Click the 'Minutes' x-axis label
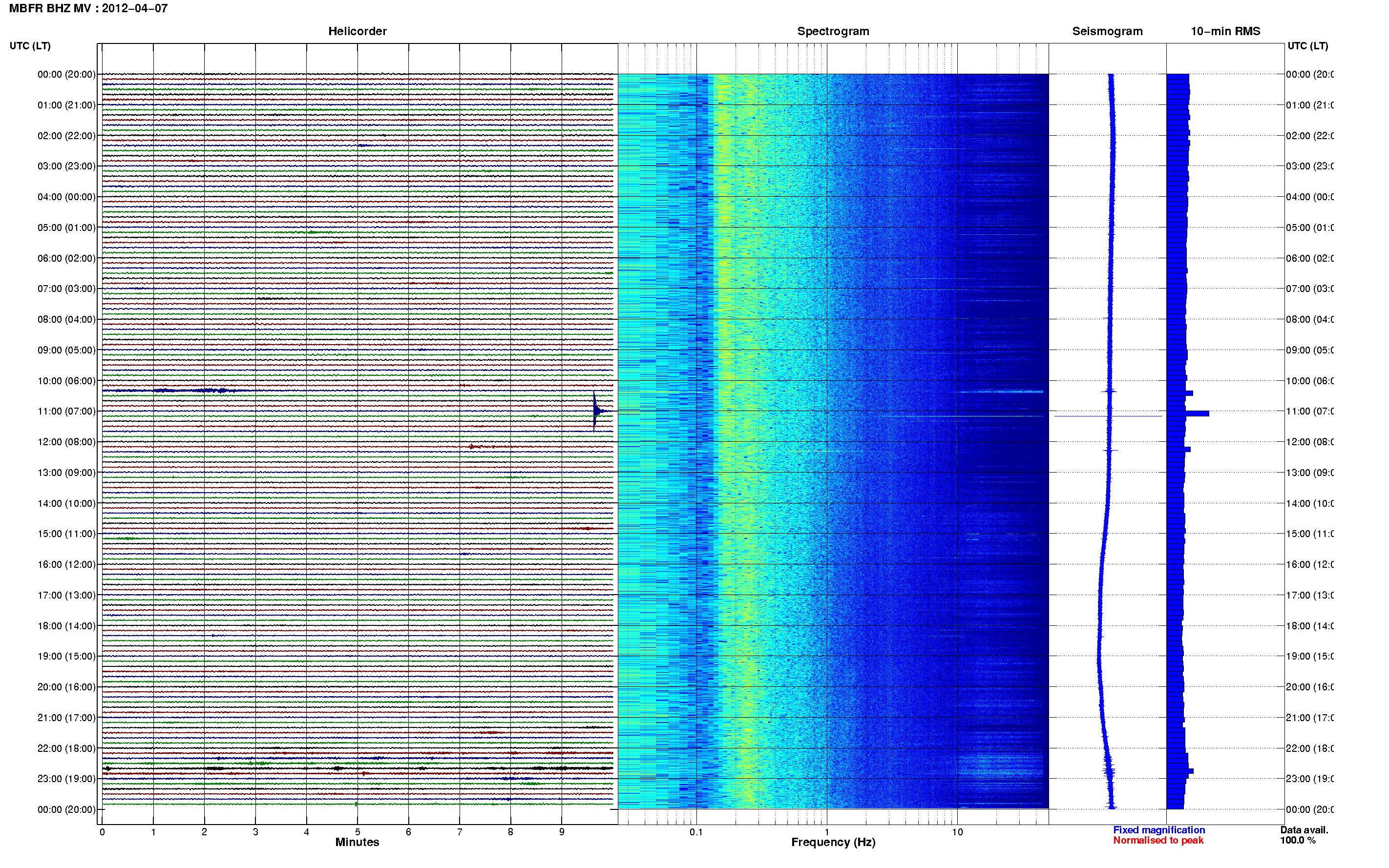The height and width of the screenshot is (868, 1389). click(357, 842)
